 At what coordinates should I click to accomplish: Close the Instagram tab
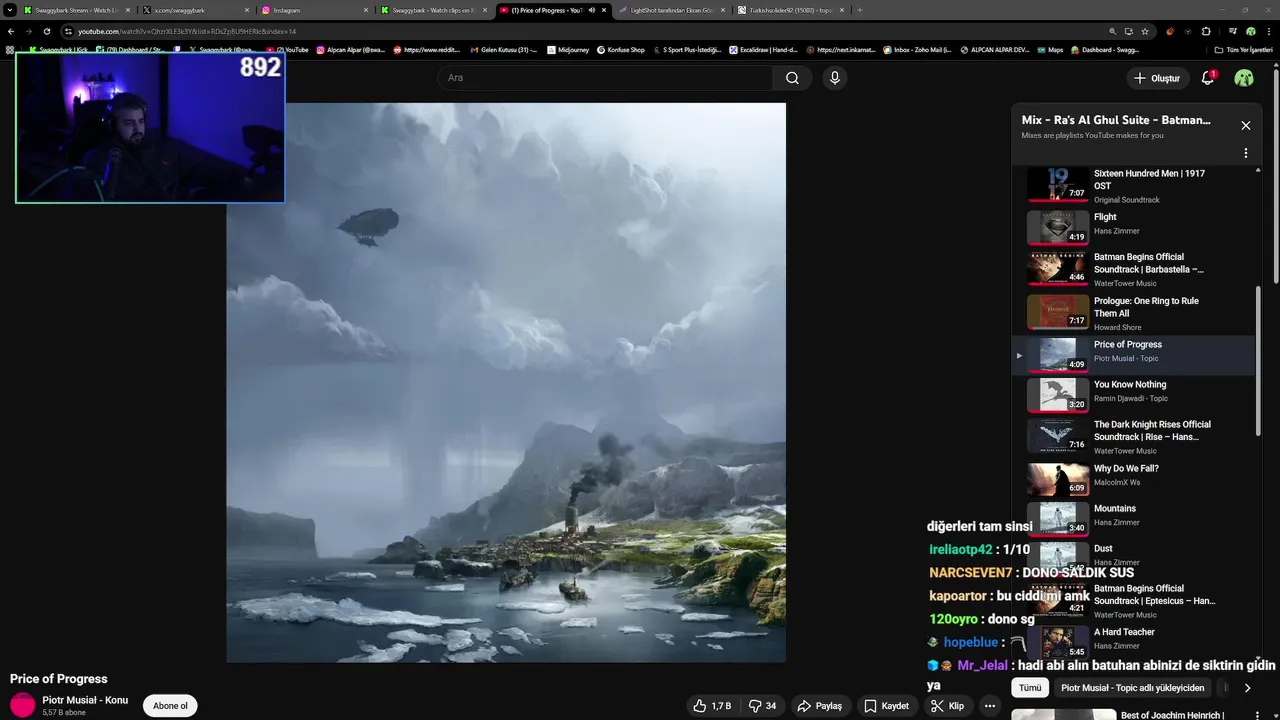(366, 10)
